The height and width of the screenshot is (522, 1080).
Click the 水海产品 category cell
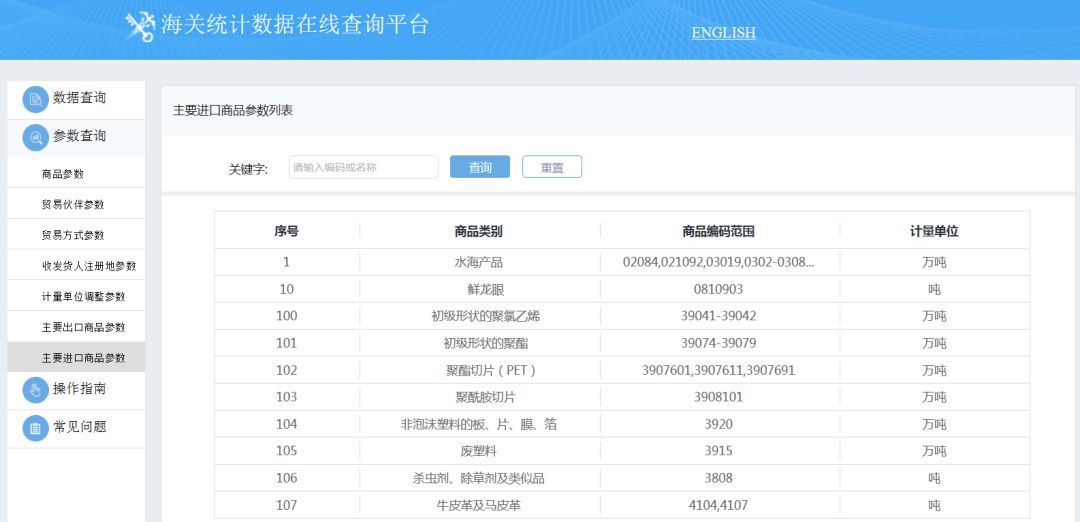point(479,262)
